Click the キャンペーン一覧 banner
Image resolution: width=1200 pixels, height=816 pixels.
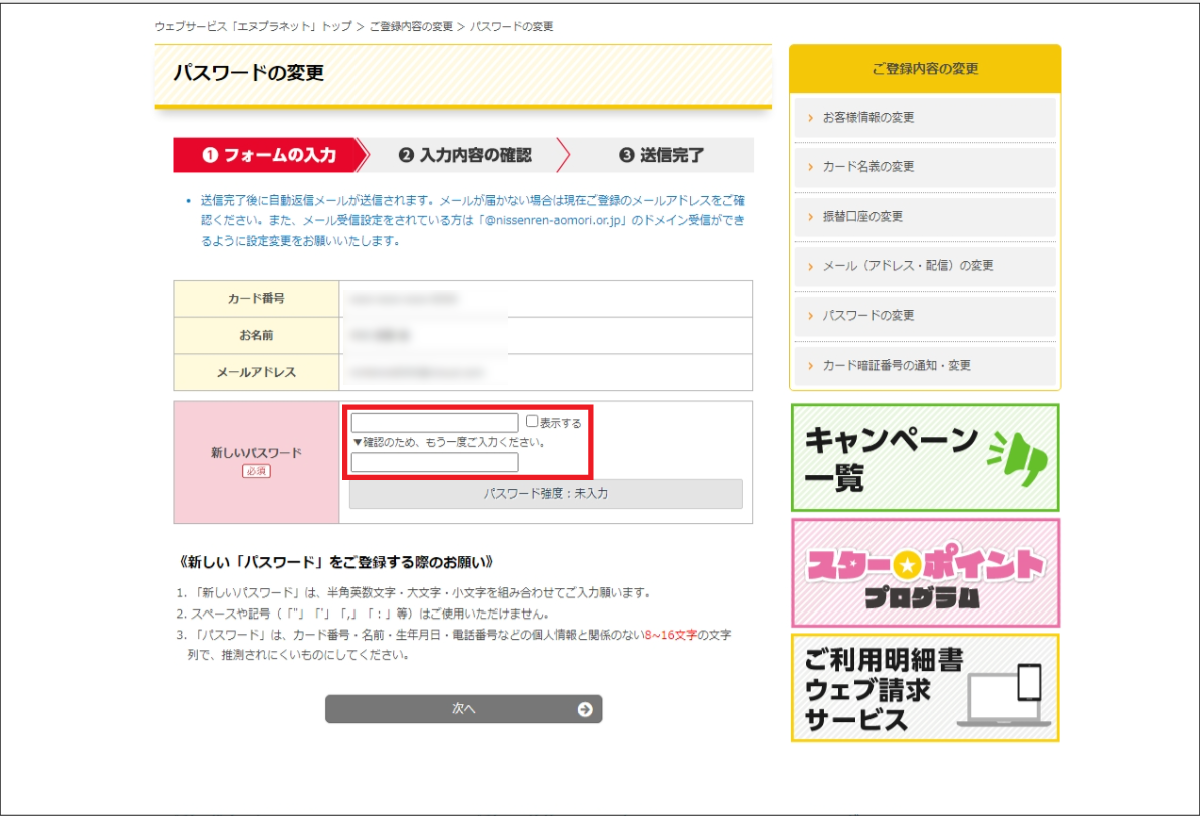(925, 458)
